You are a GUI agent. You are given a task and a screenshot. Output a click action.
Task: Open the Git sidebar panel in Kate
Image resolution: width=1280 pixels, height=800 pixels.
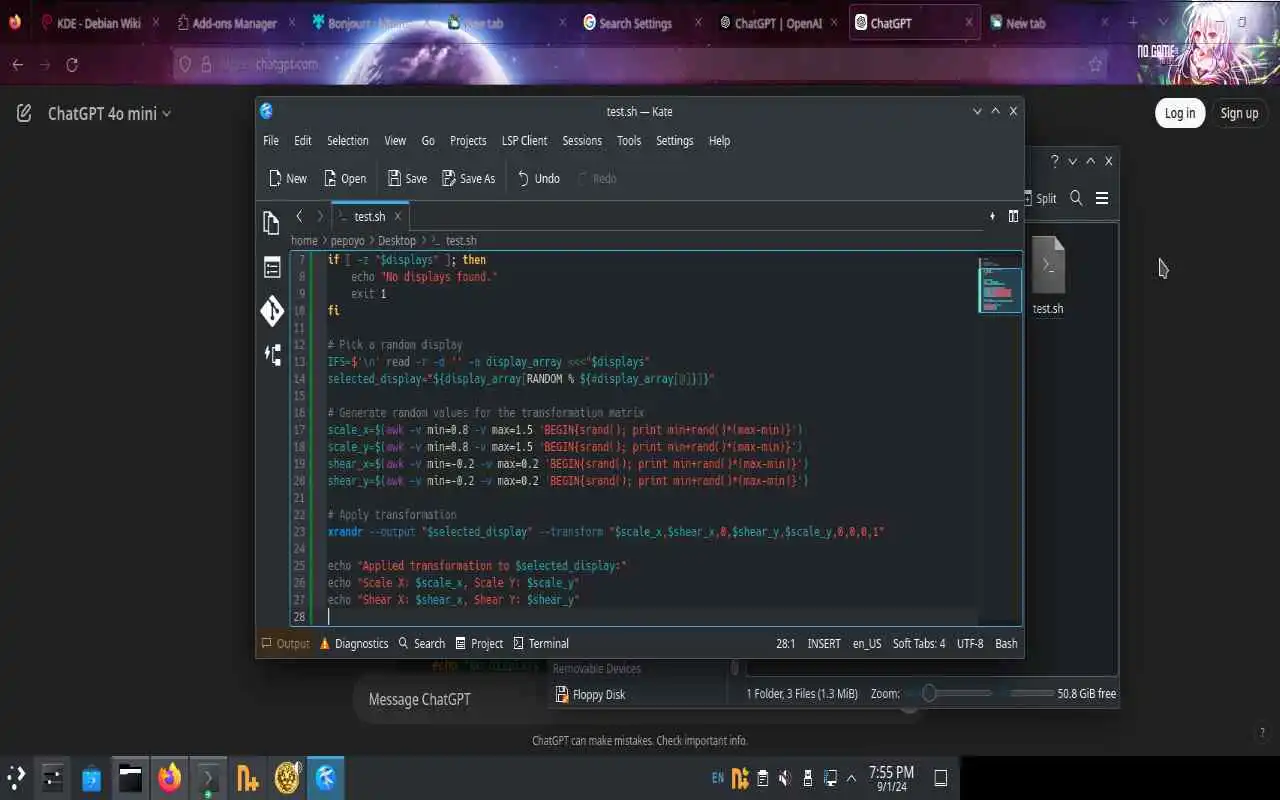click(x=272, y=311)
